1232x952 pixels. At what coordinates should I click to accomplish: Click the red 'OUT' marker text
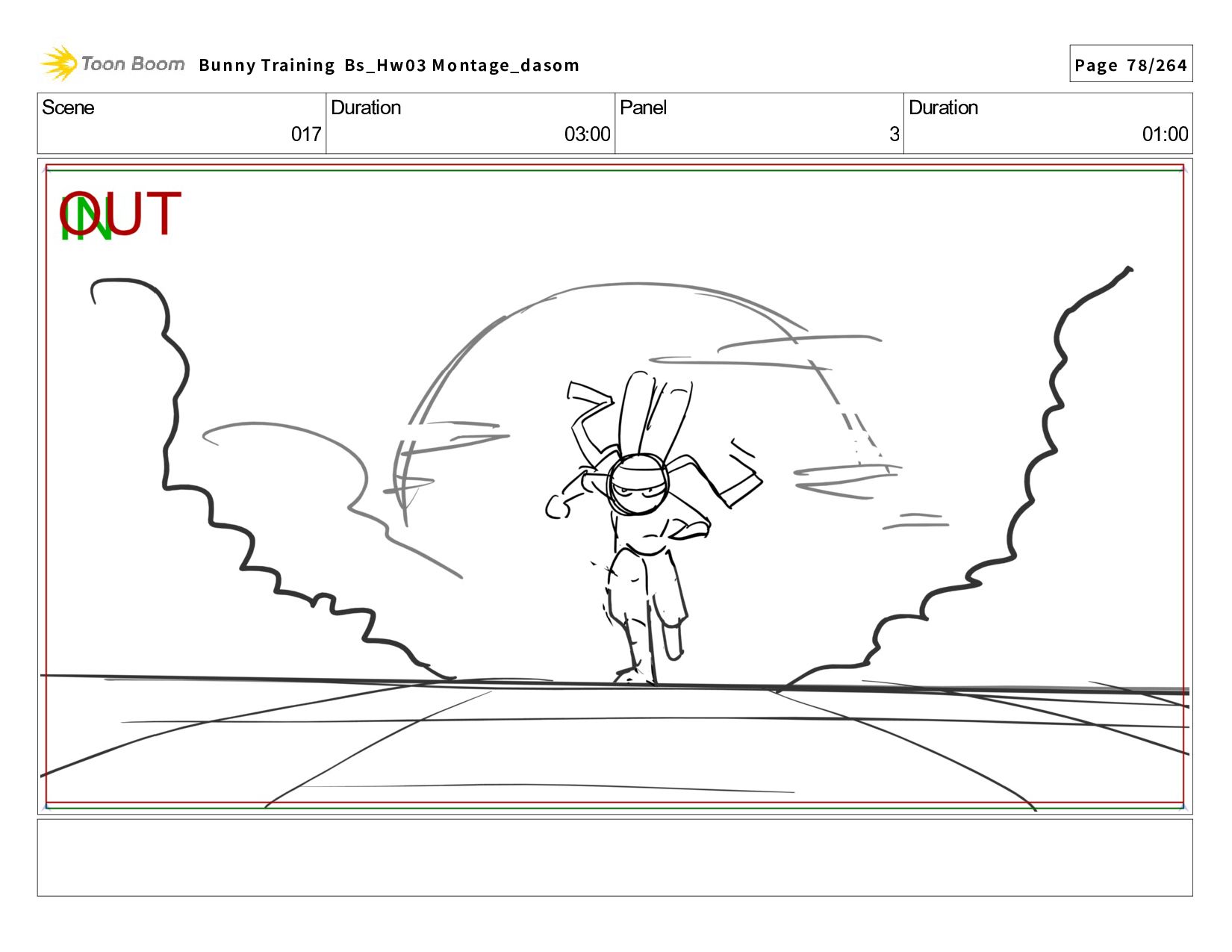point(120,214)
